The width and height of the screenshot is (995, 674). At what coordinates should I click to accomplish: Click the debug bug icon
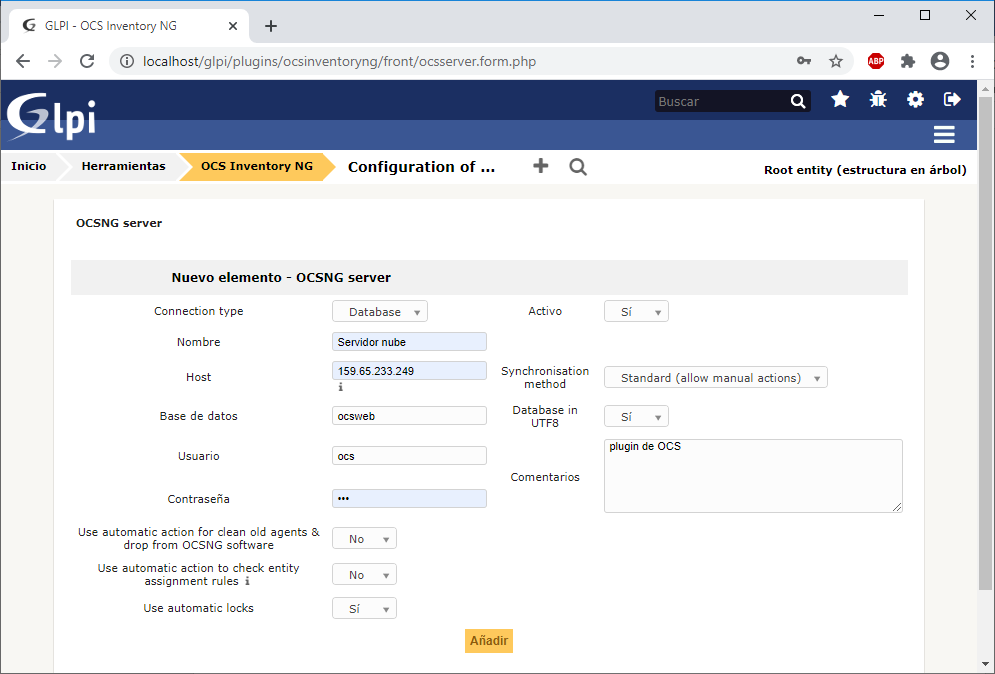[878, 99]
